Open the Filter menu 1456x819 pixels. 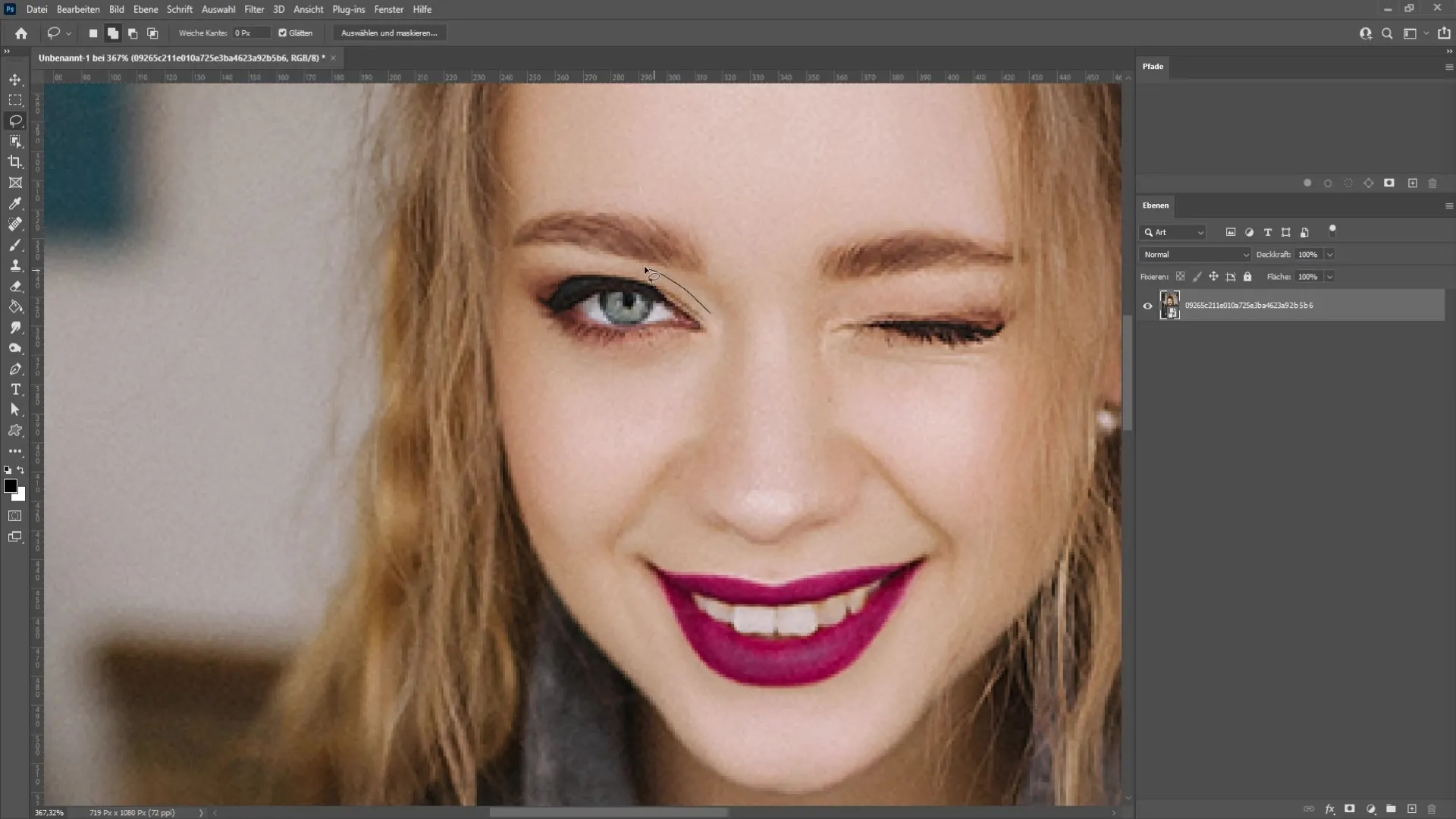(x=253, y=9)
